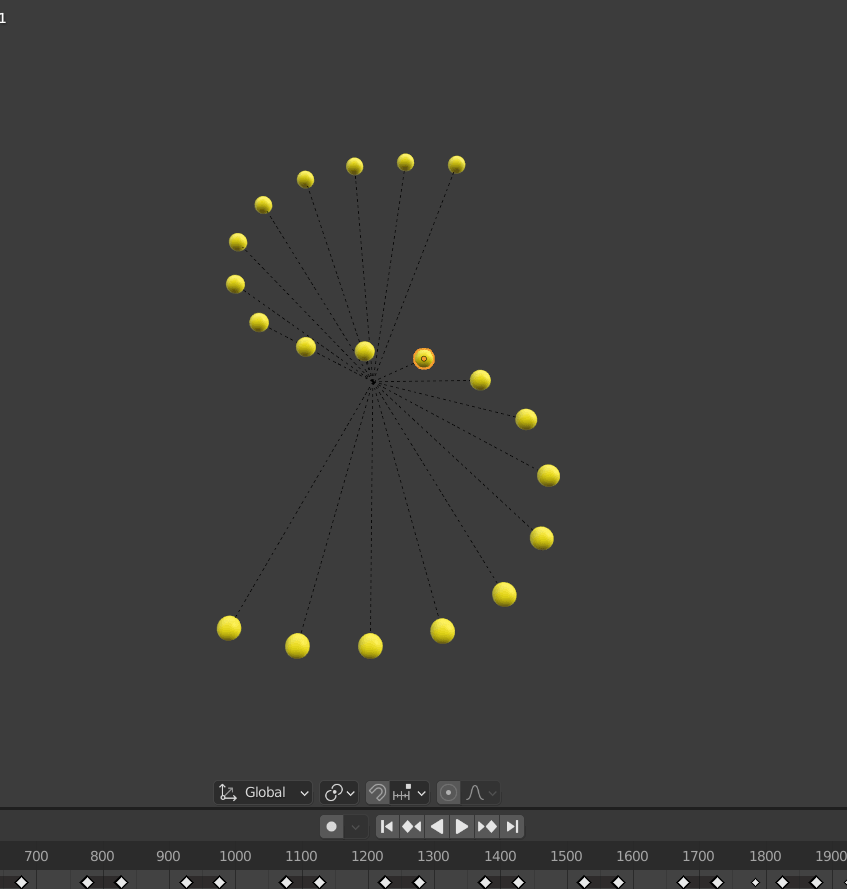Click frame label 1800 on timeline
The image size is (847, 889).
[765, 856]
